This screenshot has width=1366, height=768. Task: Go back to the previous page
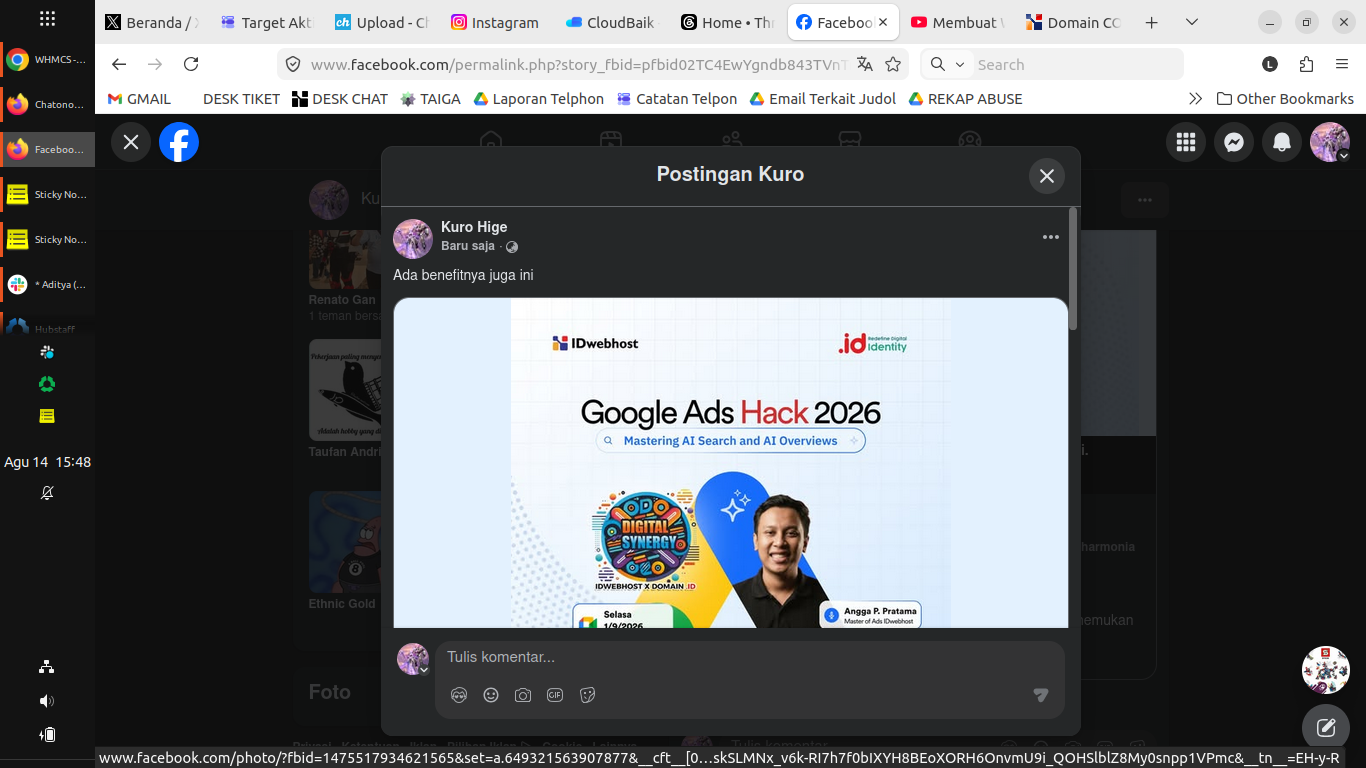119,64
